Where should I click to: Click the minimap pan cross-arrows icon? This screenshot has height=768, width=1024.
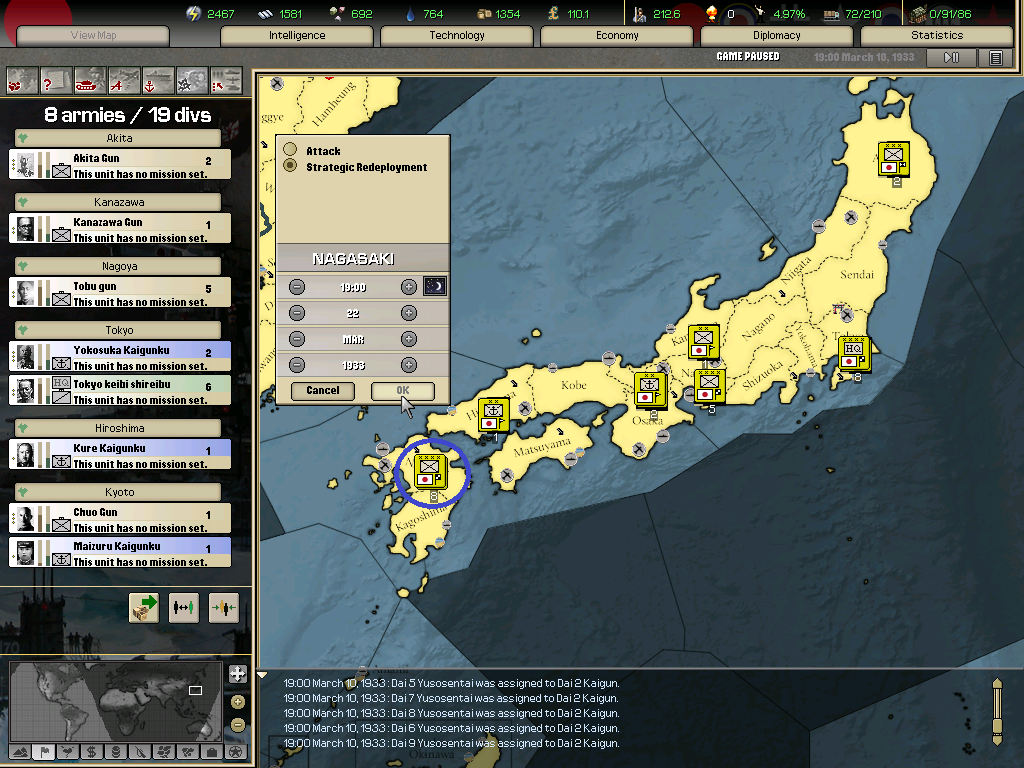pos(238,674)
